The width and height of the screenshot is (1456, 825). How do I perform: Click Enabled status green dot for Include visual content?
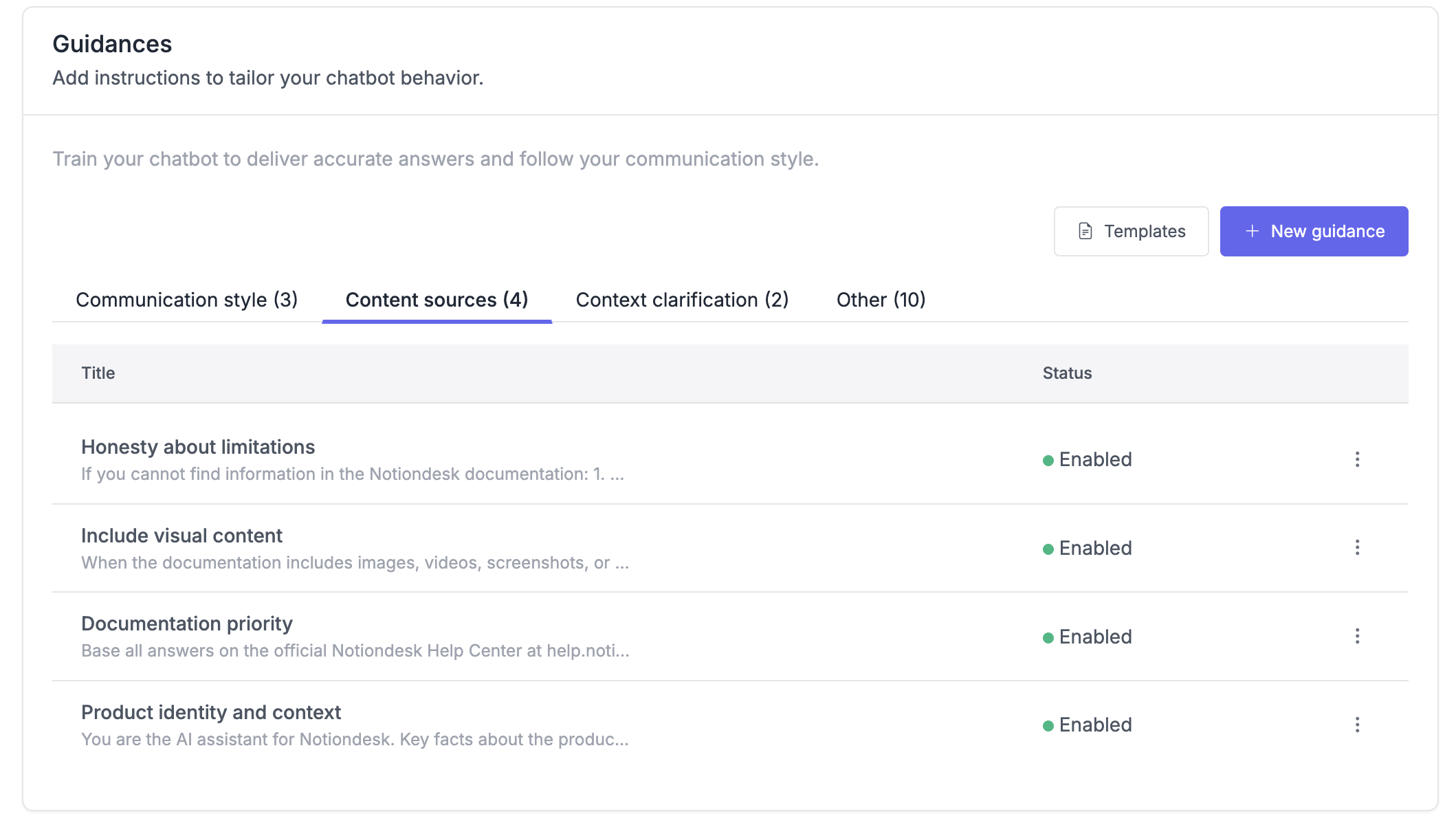(1048, 549)
